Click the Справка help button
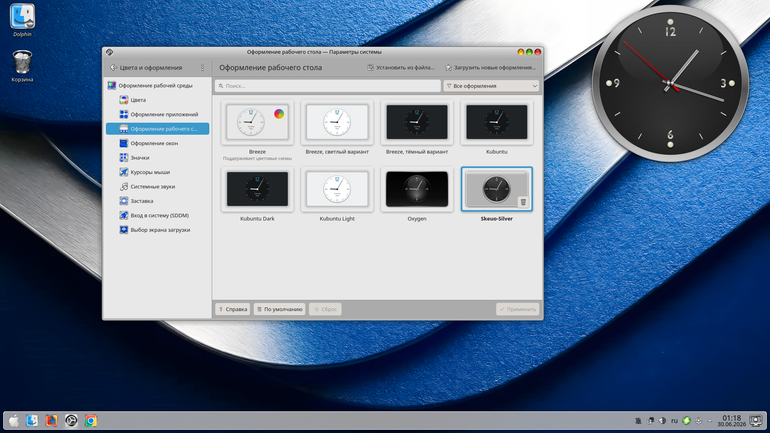770x433 pixels. [x=233, y=309]
